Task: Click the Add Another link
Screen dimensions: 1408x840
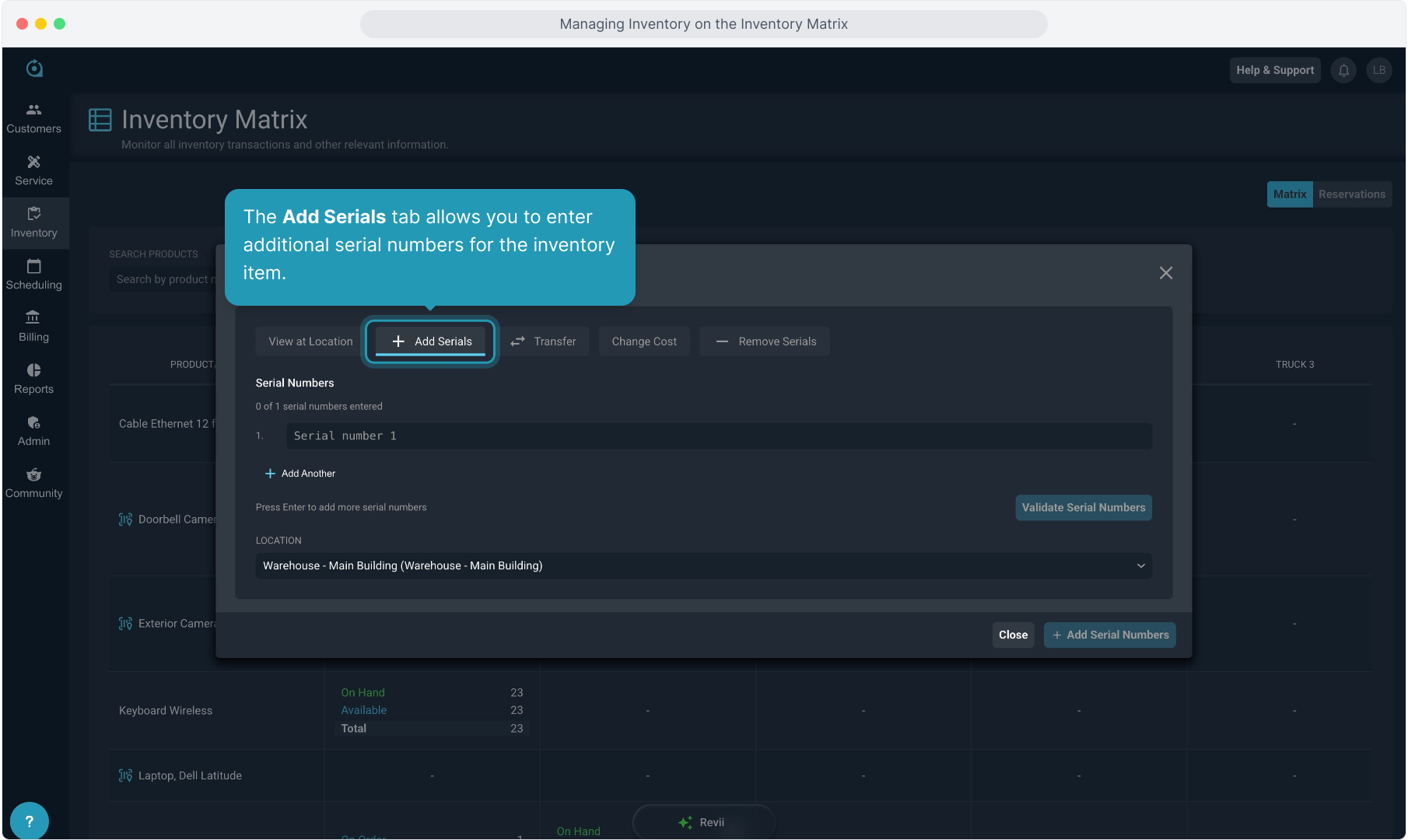Action: tap(300, 474)
